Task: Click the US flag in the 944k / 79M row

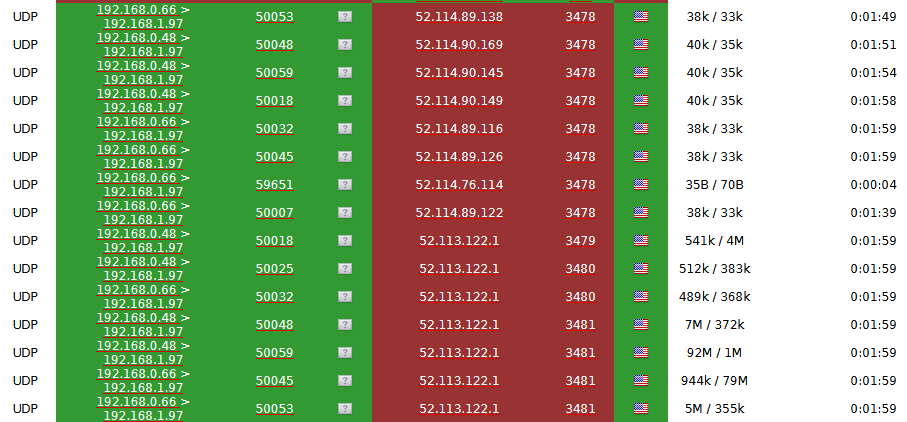Action: click(640, 380)
